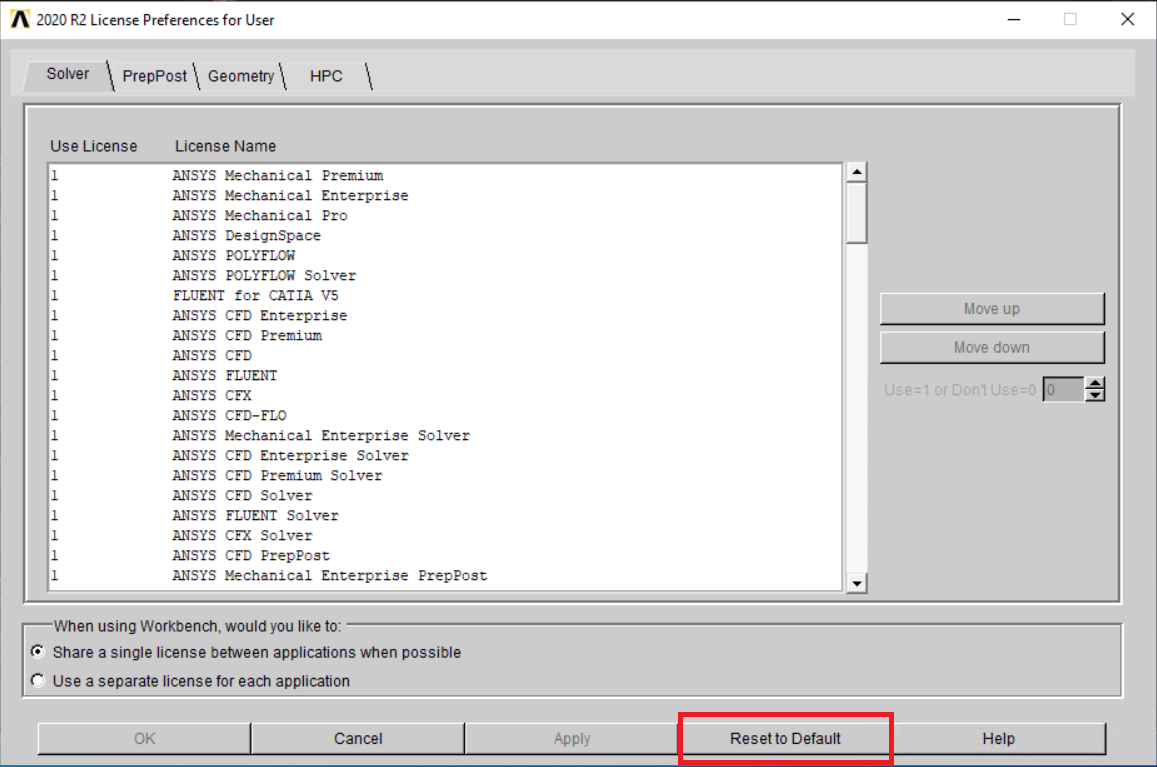Close the License Preferences window

[x=1127, y=19]
